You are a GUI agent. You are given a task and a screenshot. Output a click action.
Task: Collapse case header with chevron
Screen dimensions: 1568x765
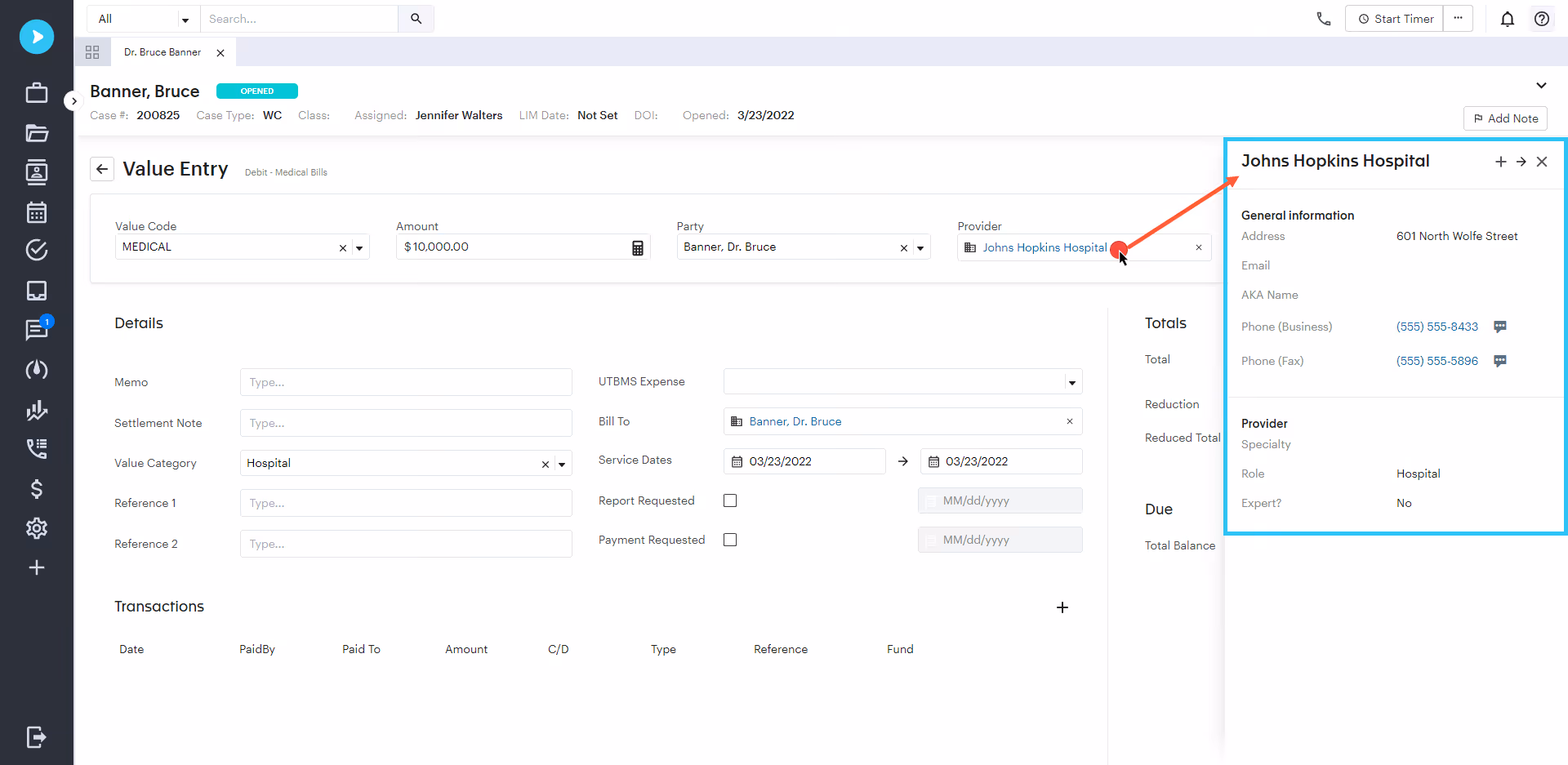coord(1541,85)
